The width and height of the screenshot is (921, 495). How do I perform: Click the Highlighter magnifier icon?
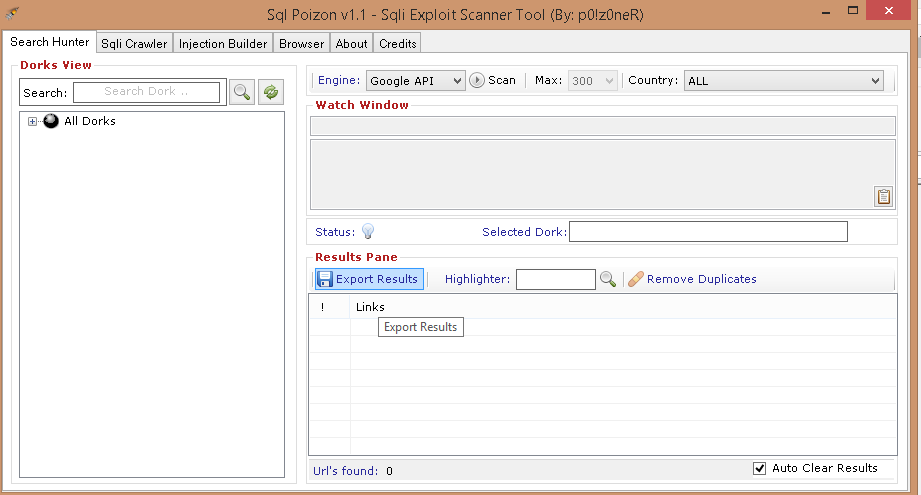pos(608,279)
